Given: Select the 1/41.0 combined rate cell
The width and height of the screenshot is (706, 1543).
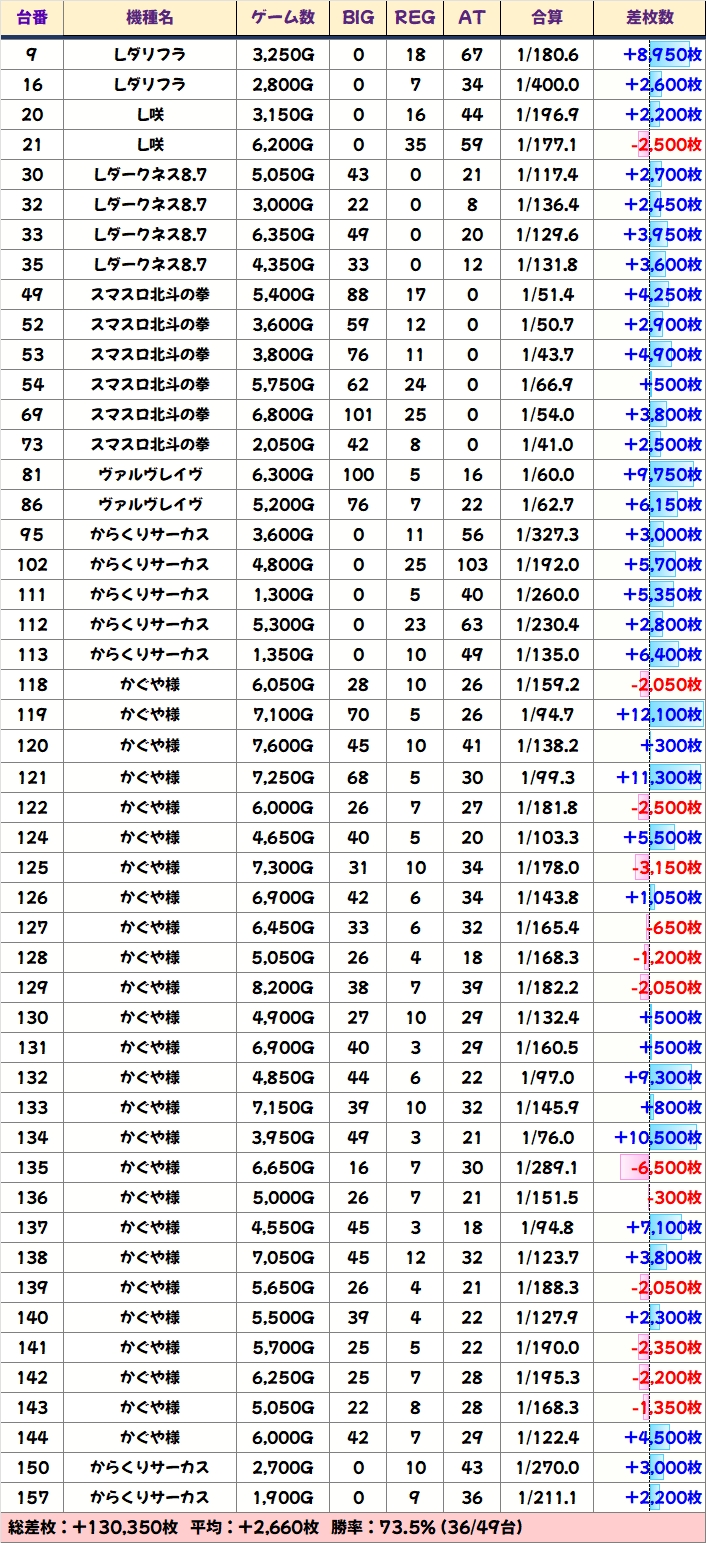Looking at the screenshot, I should click(x=547, y=444).
